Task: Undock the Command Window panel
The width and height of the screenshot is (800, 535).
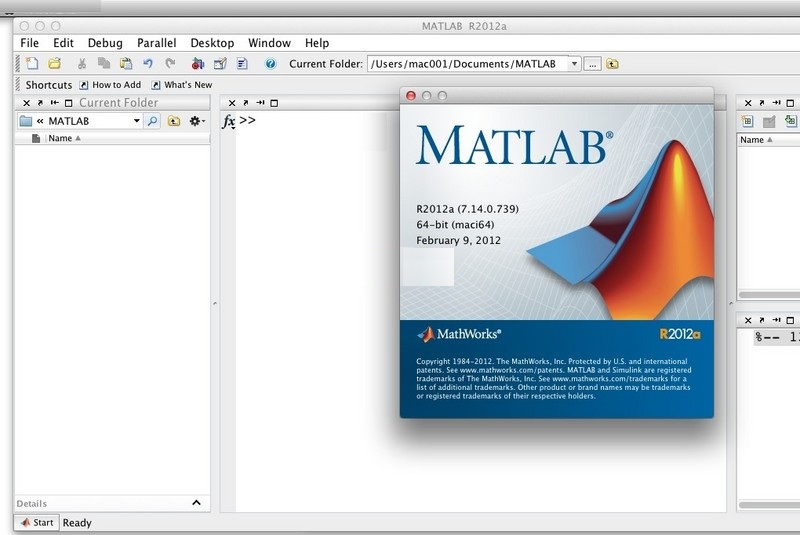Action: (x=245, y=103)
